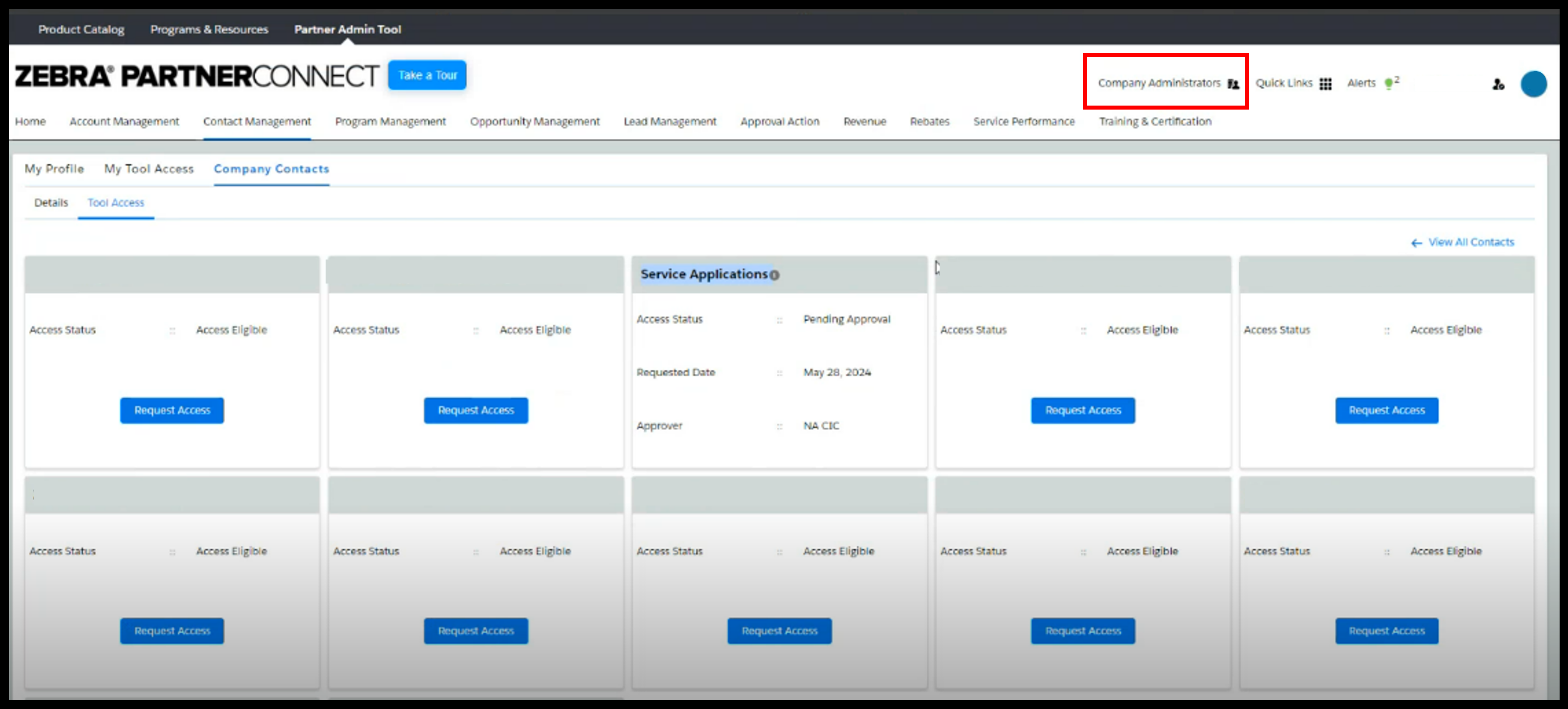
Task: Start the Take a Tour button
Action: [427, 75]
